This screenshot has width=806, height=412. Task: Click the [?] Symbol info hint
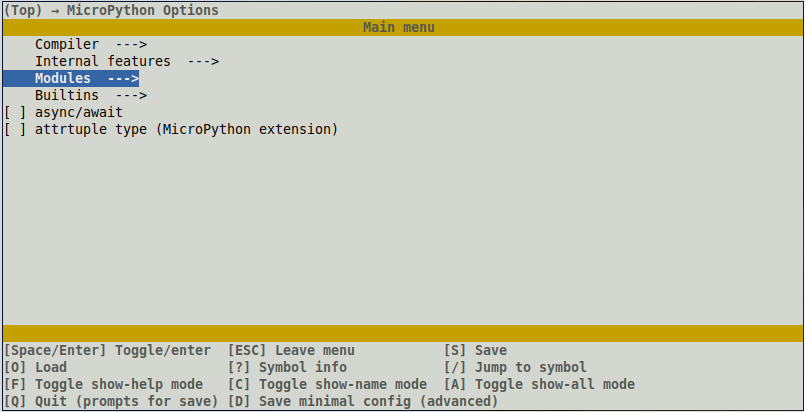click(288, 368)
